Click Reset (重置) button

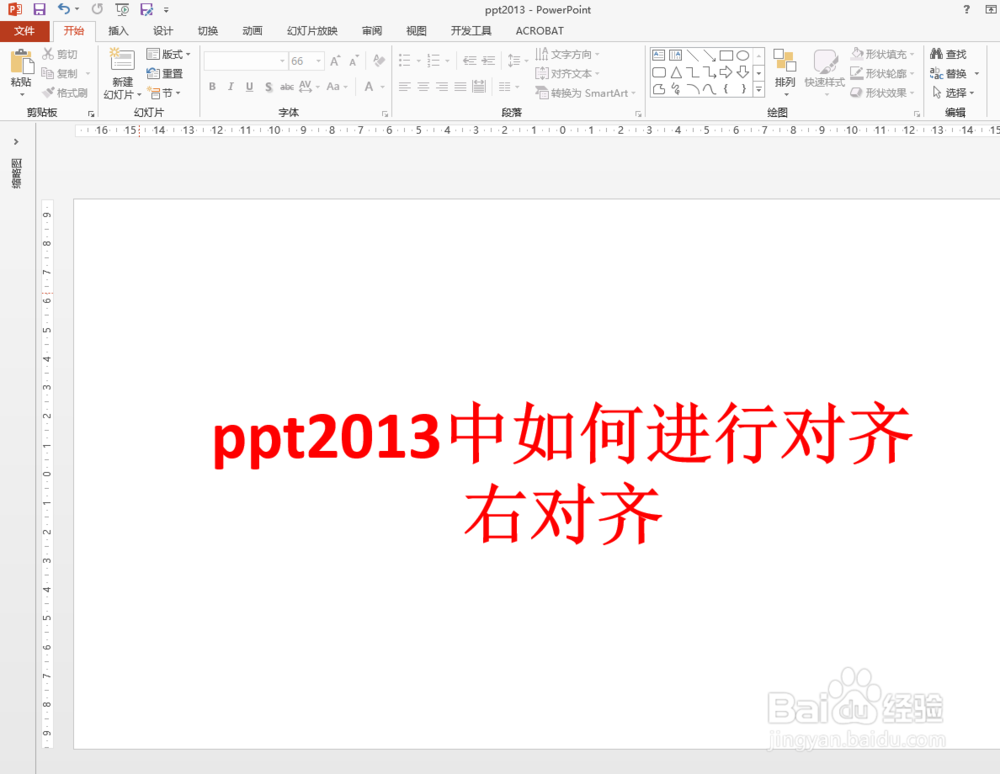click(165, 73)
